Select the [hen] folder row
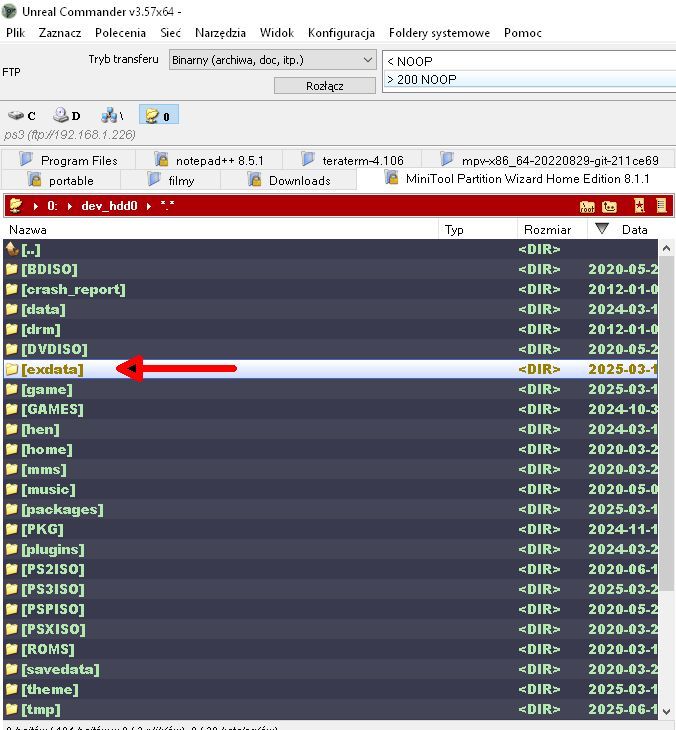Screen dimensions: 676x730 331,429
